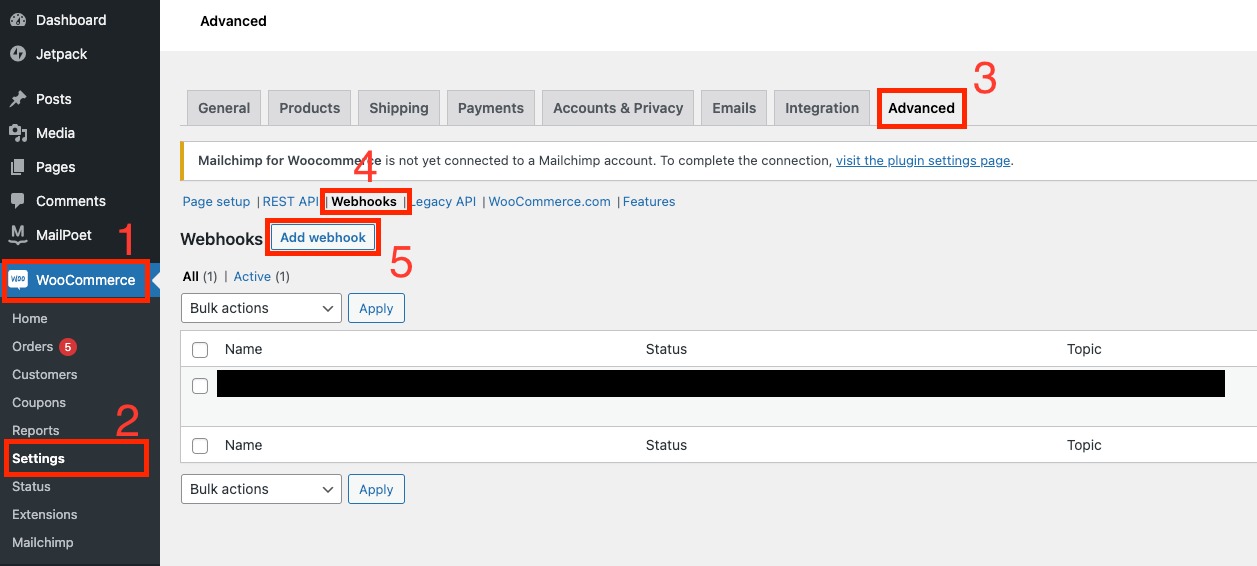The height and width of the screenshot is (566, 1257).
Task: Tick the checkbox on the redacted webhook row
Action: (x=200, y=386)
